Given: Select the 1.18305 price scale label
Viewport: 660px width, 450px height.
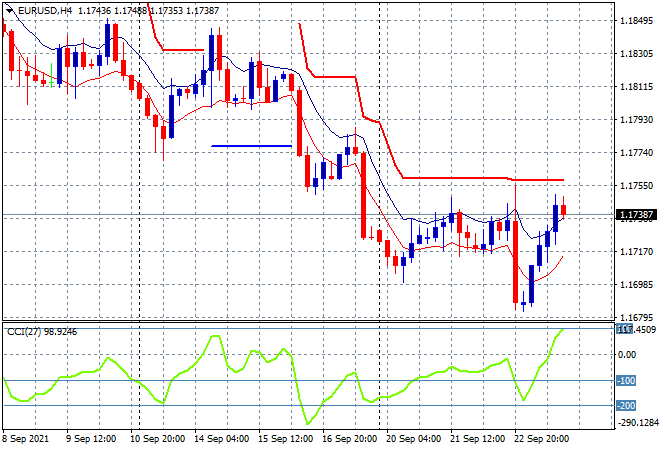Looking at the screenshot, I should (637, 54).
